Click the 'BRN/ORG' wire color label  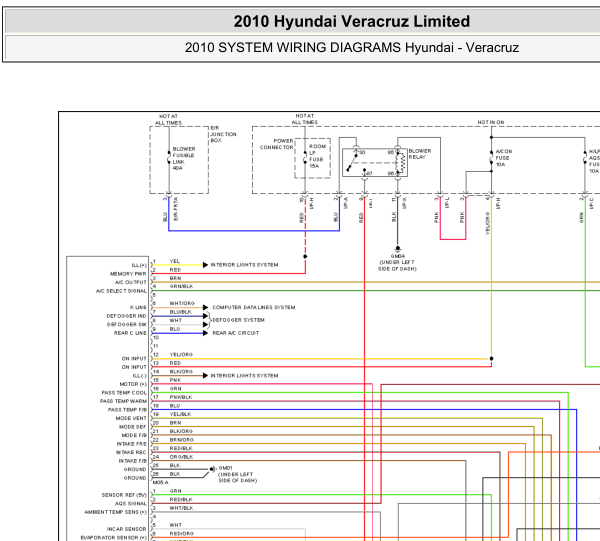pos(182,440)
